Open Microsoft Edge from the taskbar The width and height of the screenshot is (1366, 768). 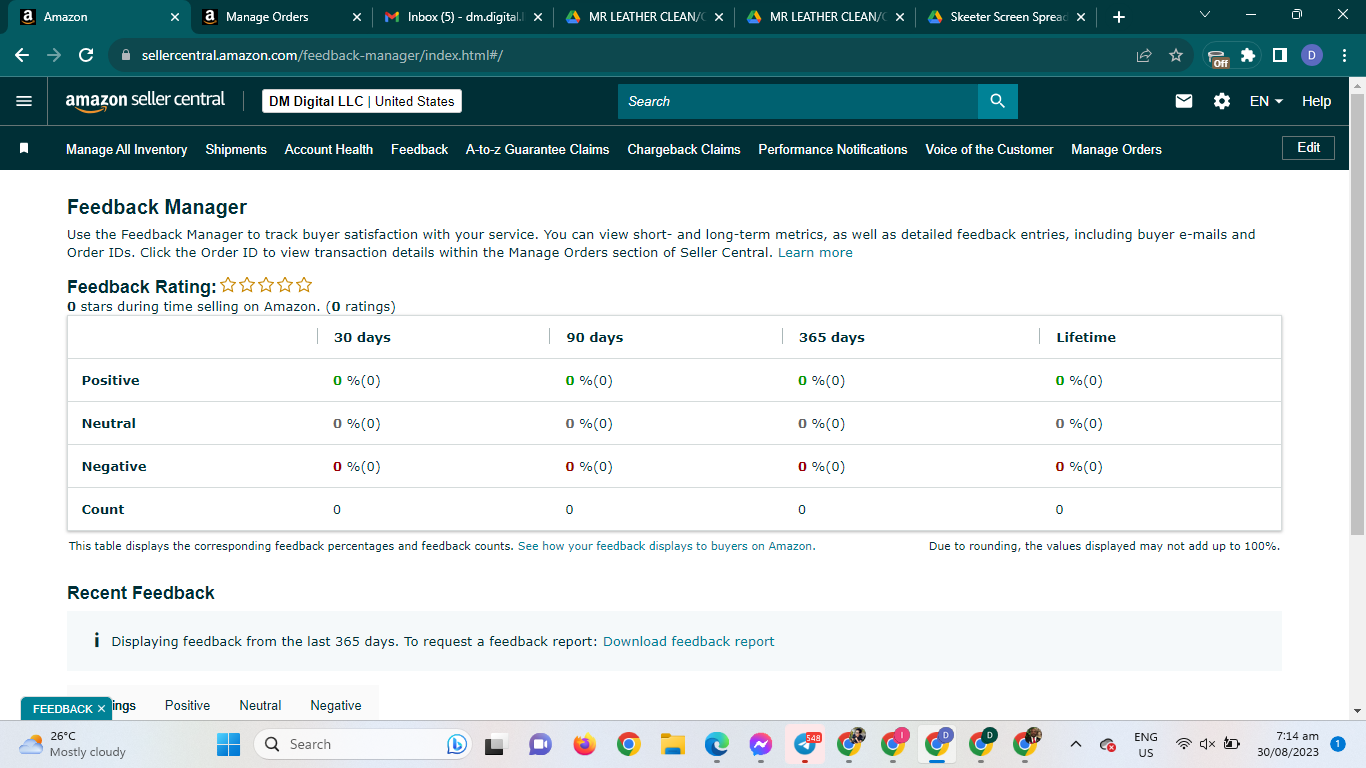pos(716,744)
